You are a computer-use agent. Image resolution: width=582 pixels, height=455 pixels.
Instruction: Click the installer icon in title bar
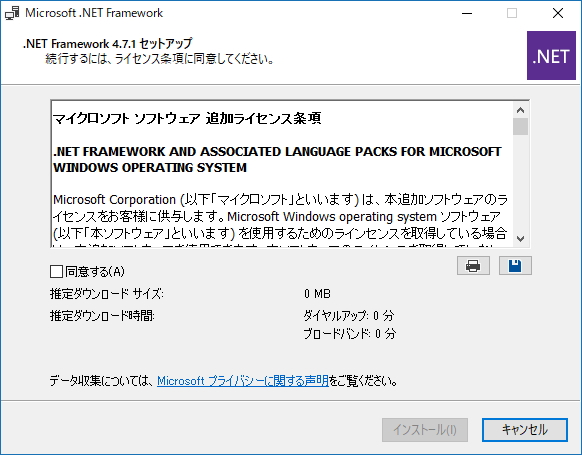click(12, 13)
